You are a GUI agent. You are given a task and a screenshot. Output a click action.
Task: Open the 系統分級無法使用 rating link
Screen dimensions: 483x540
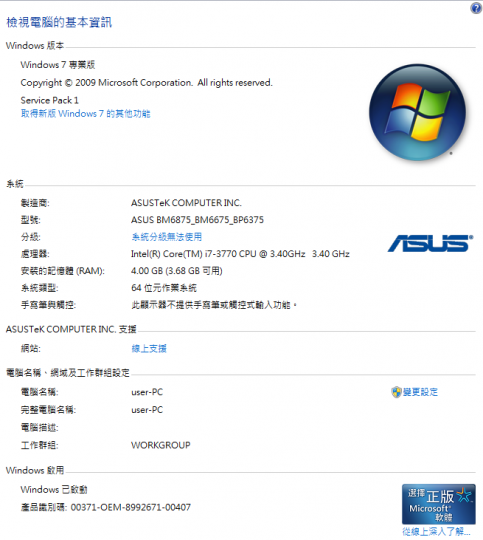click(x=166, y=237)
